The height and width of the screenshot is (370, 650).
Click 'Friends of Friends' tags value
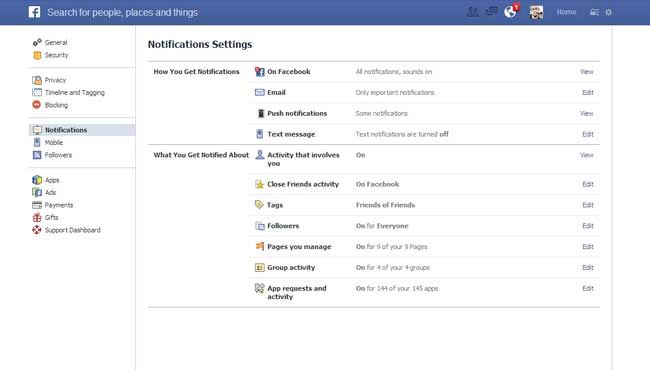[385, 205]
